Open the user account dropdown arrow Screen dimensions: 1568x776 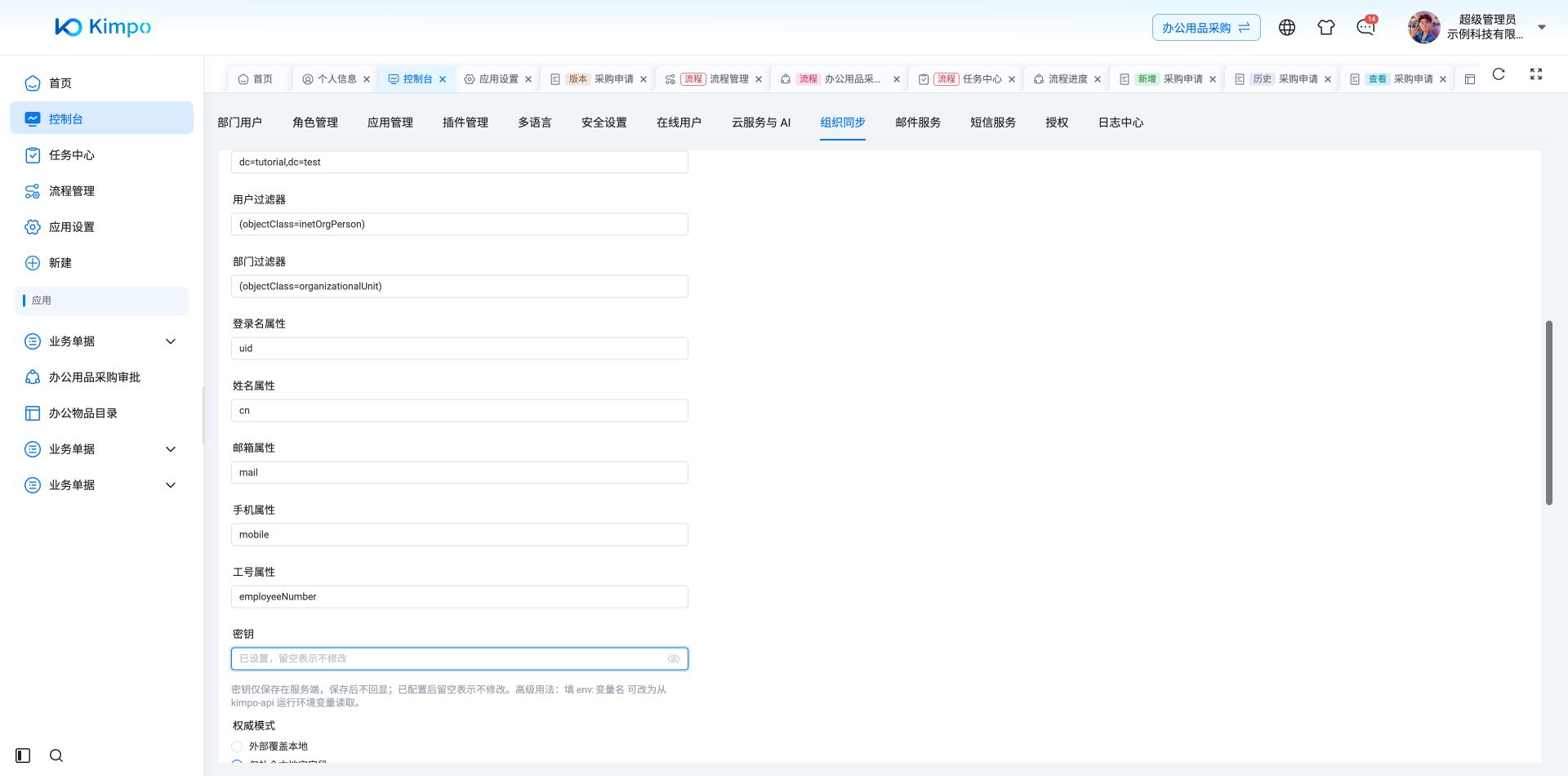click(x=1542, y=27)
